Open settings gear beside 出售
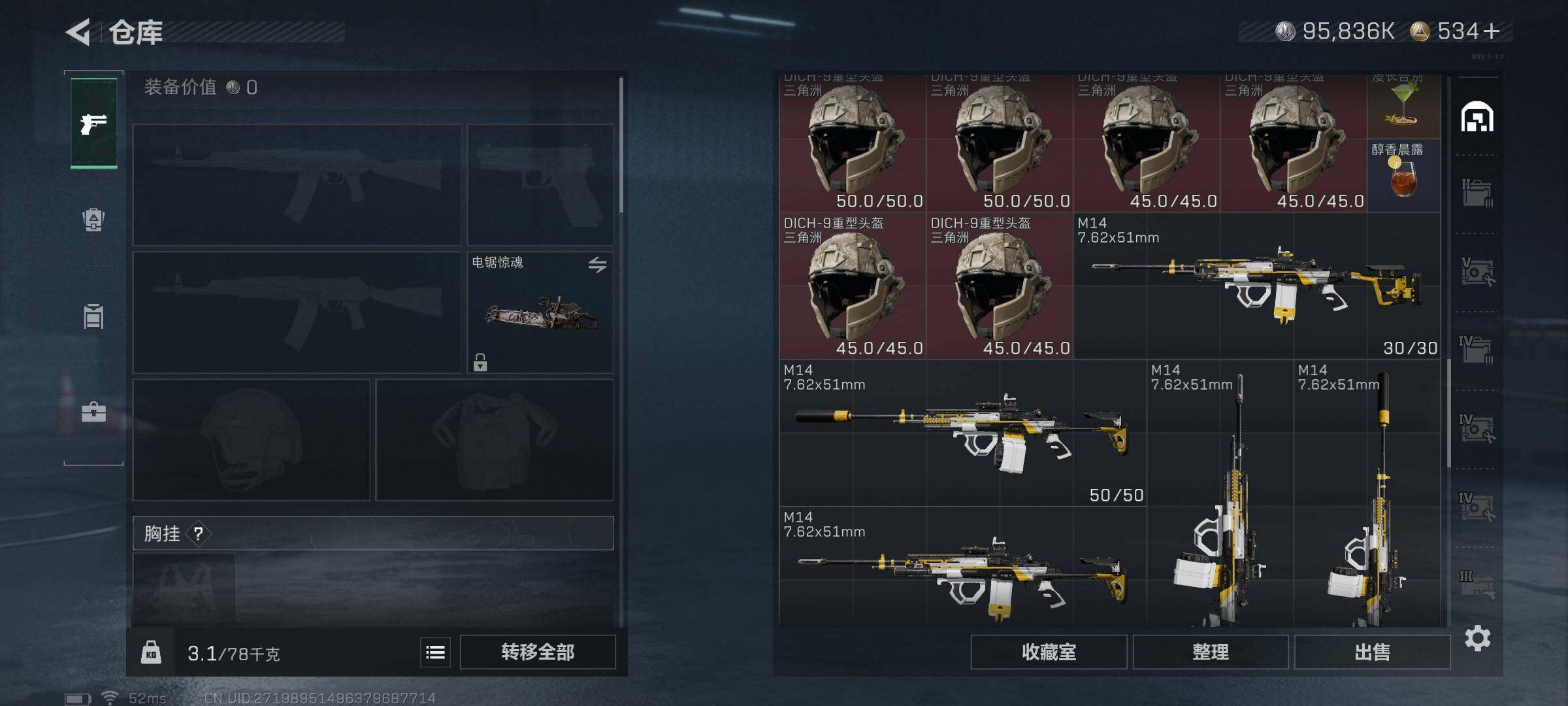This screenshot has width=1568, height=706. click(1477, 638)
